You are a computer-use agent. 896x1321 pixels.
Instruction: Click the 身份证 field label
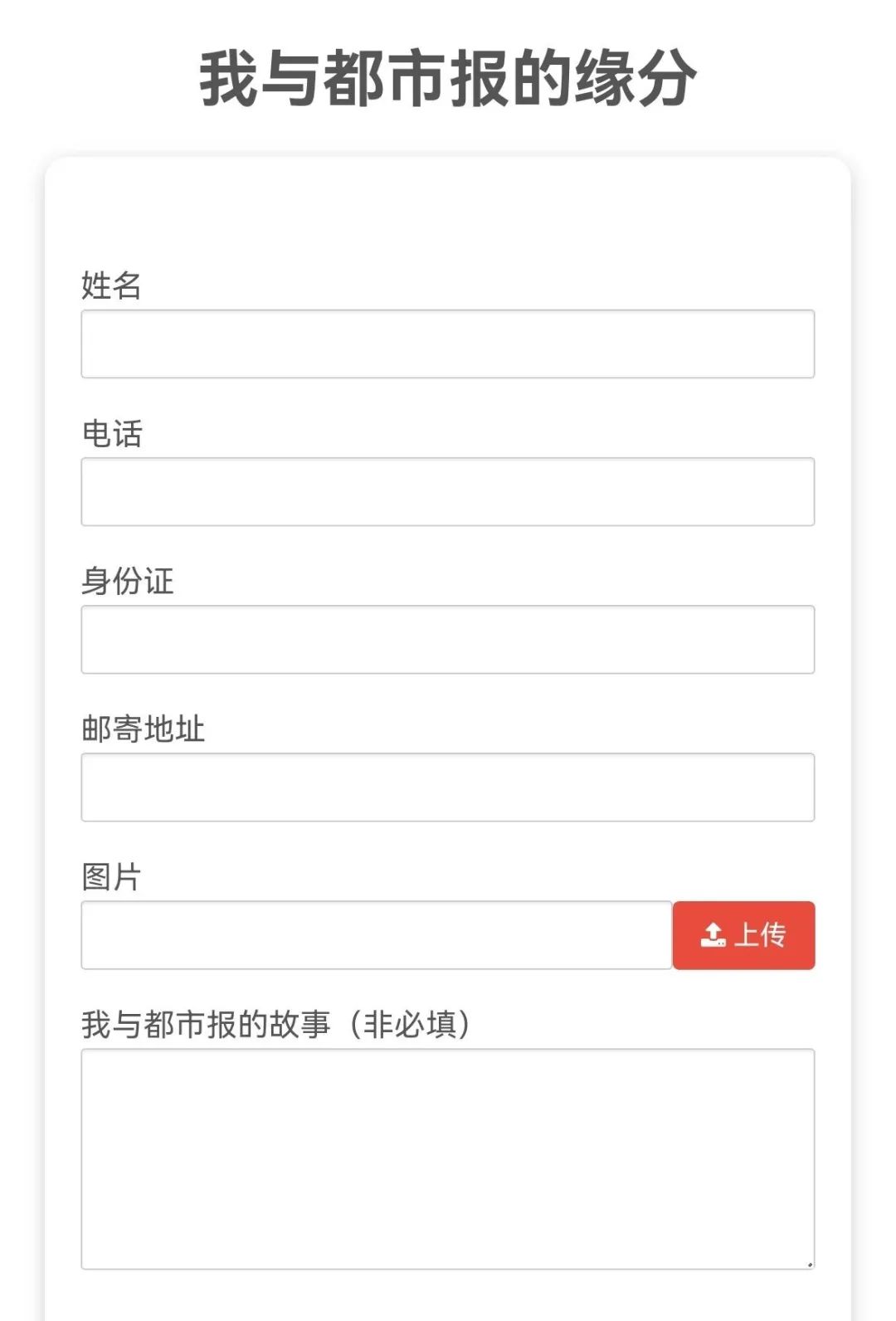point(128,581)
